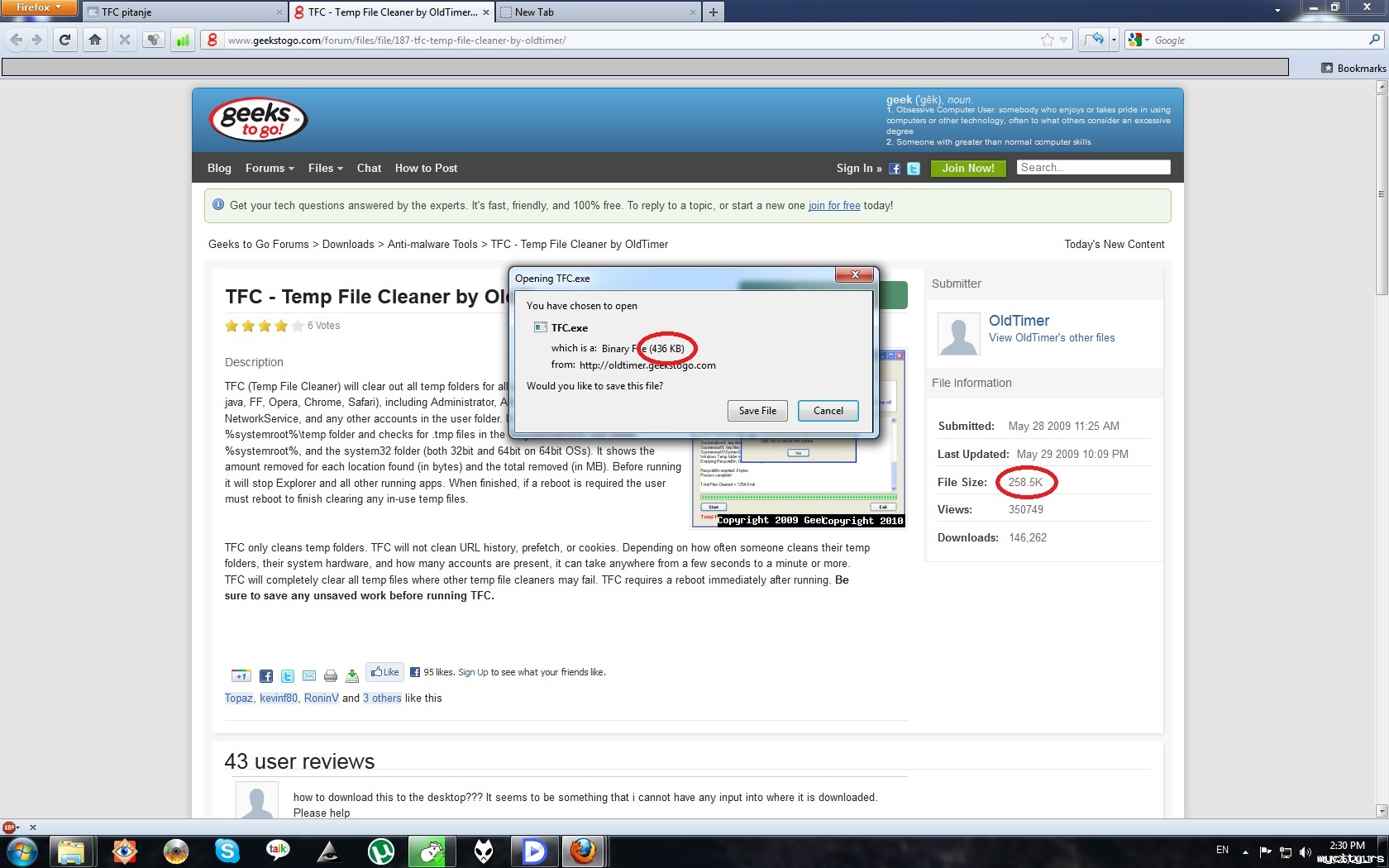1389x868 pixels.
Task: Share the page on Facebook in the share row
Action: click(x=266, y=676)
